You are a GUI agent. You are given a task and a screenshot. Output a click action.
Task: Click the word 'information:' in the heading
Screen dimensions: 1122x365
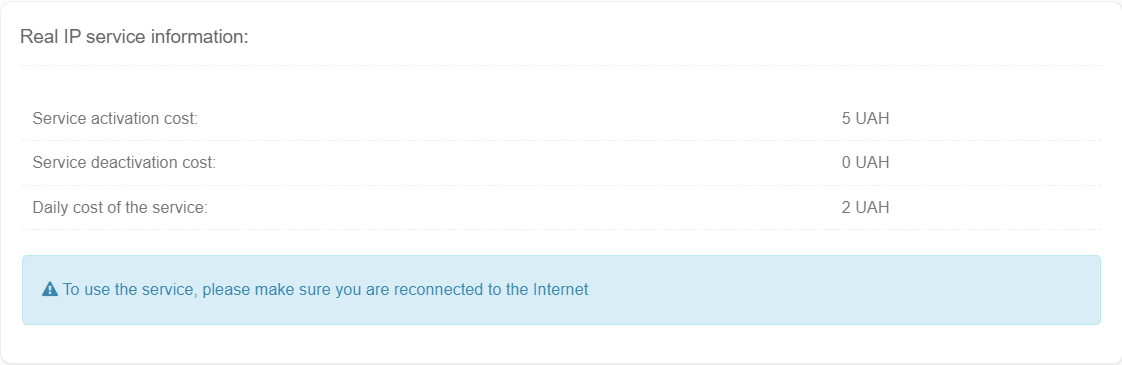210,36
